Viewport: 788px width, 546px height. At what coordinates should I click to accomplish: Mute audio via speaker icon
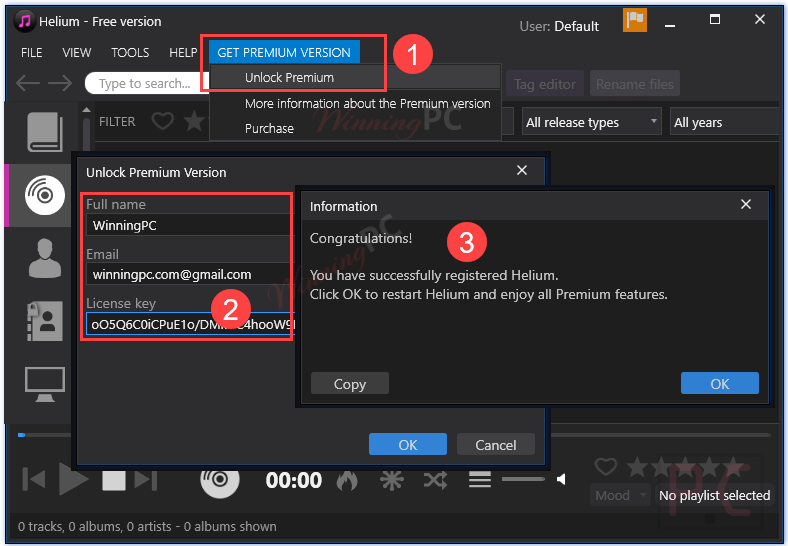pos(561,480)
